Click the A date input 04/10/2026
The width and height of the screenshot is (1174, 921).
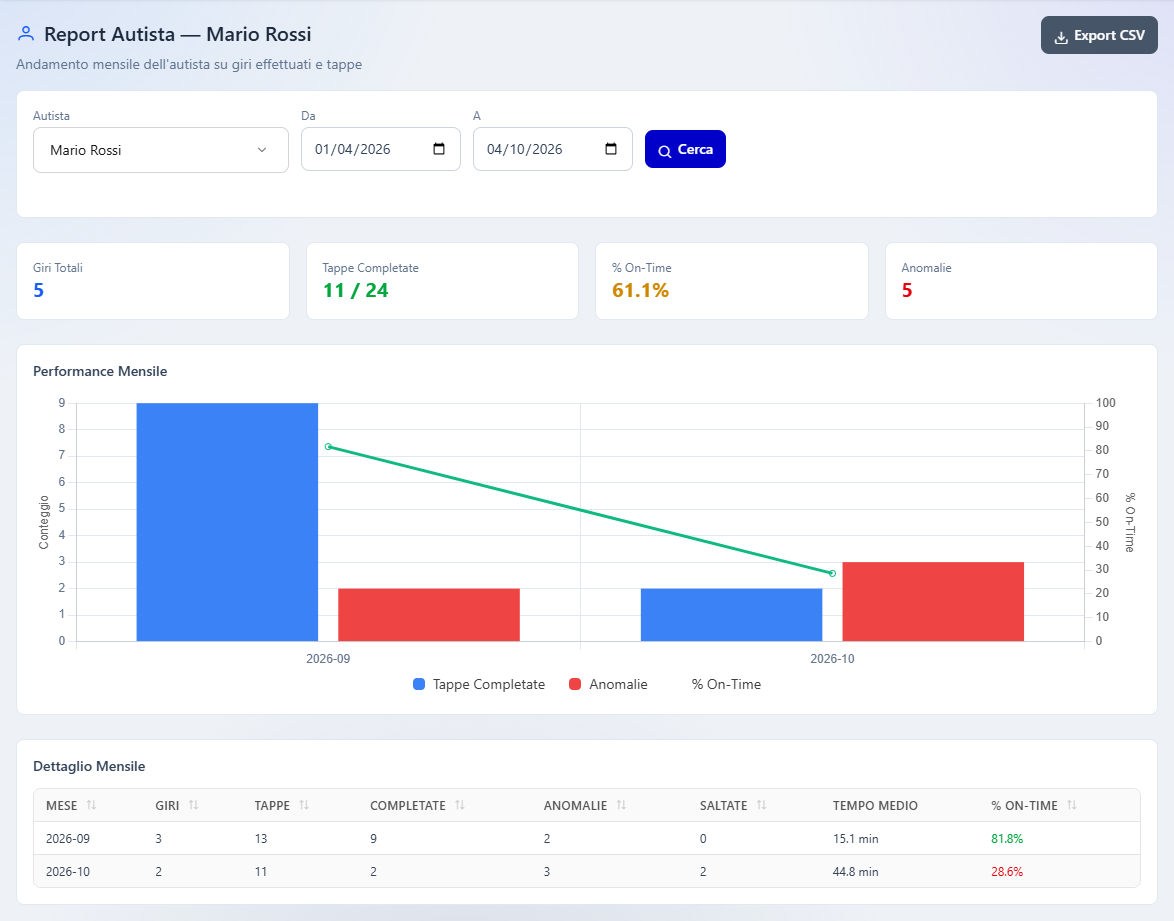(x=553, y=149)
